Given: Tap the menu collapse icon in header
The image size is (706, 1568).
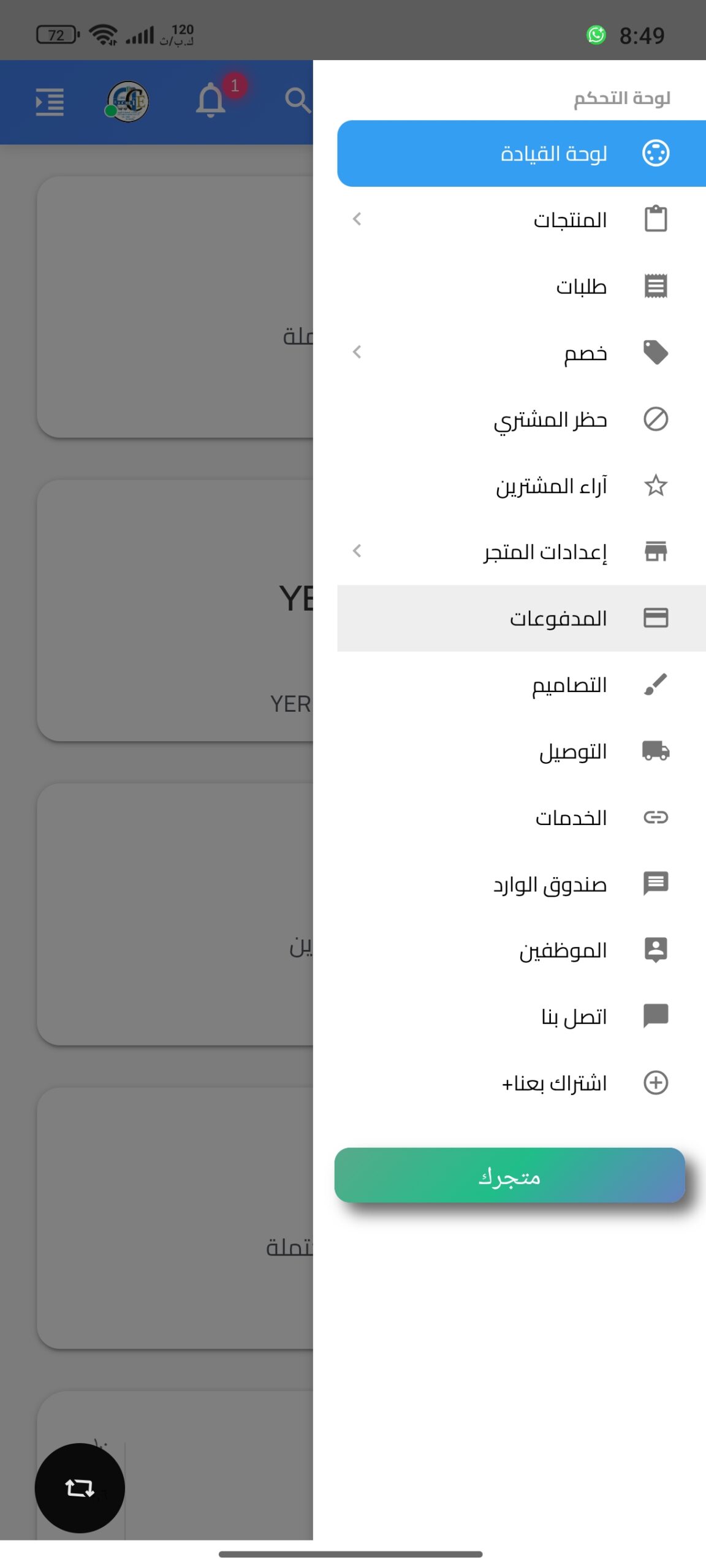Looking at the screenshot, I should point(50,102).
